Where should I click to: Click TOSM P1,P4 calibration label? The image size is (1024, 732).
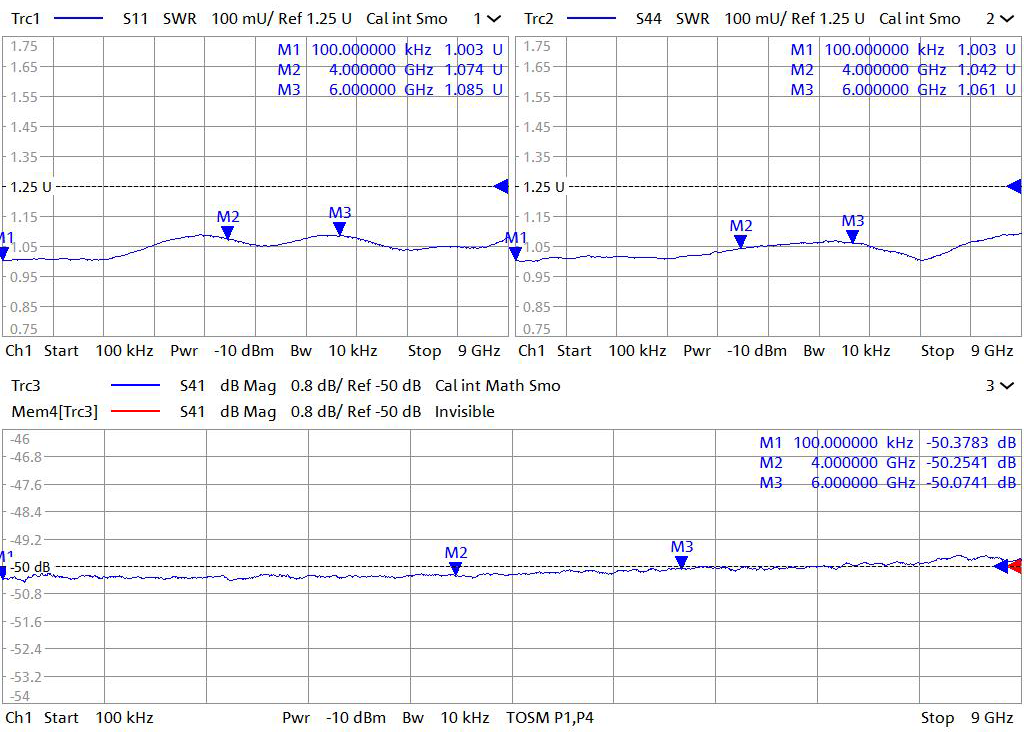click(550, 718)
